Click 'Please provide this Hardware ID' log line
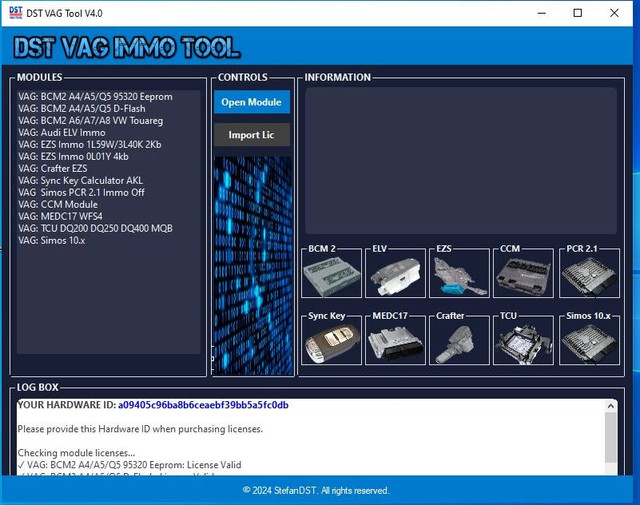The height and width of the screenshot is (505, 640). [x=140, y=429]
